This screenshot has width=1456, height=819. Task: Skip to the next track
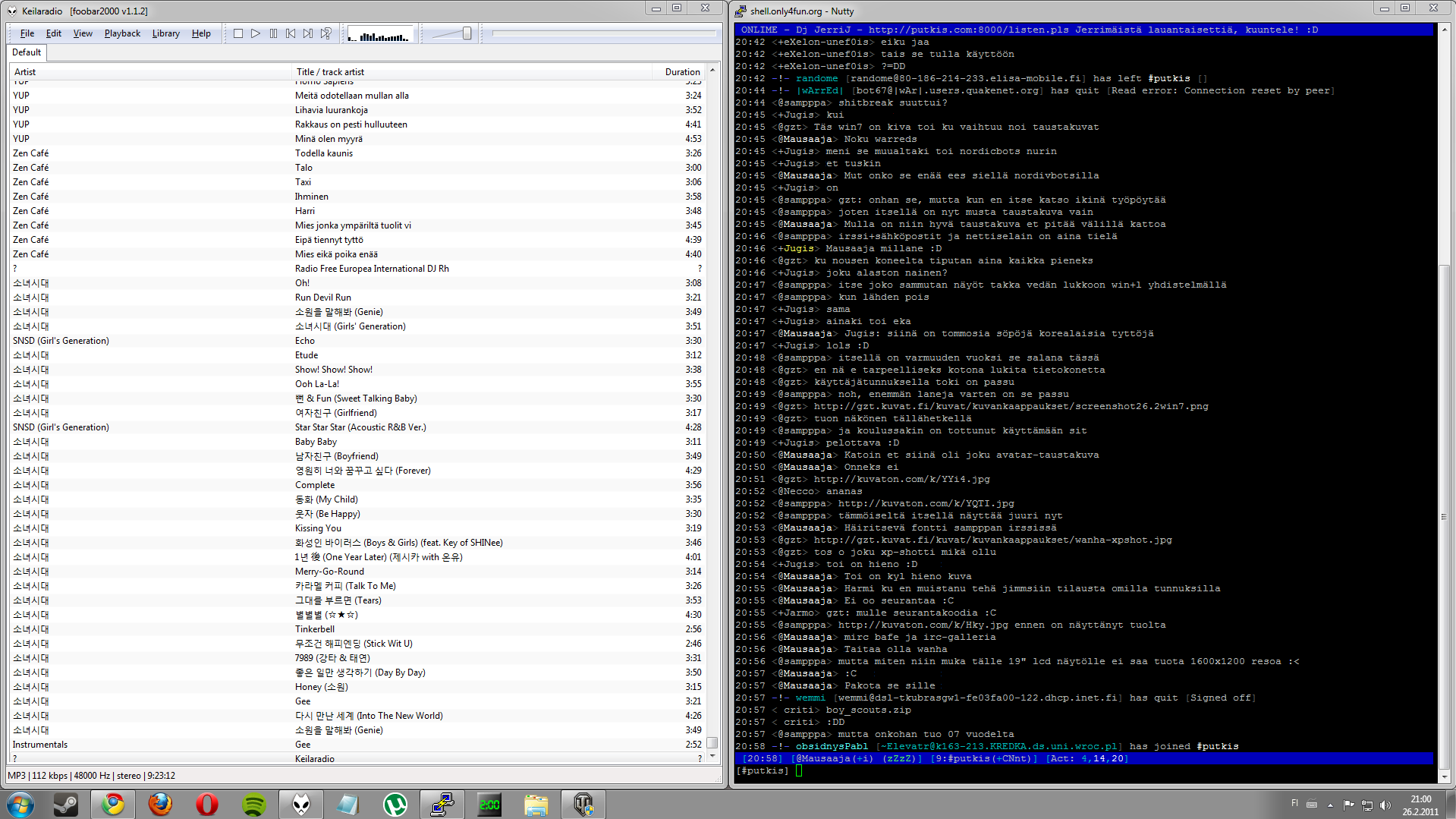308,33
